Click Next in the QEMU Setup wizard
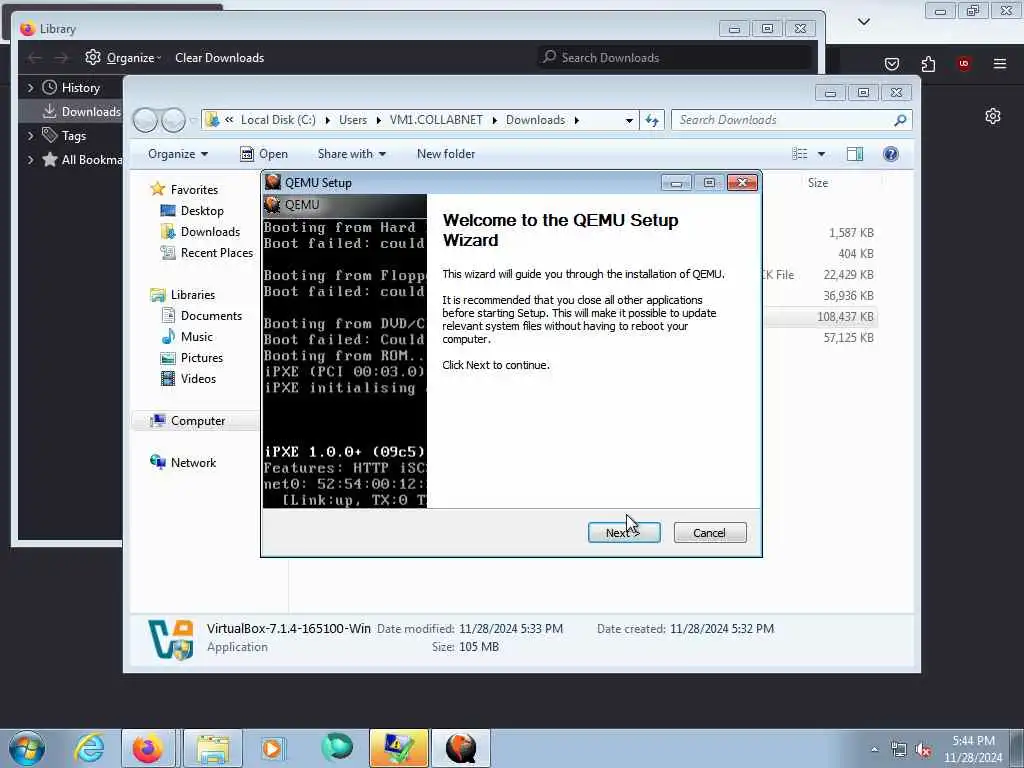Viewport: 1024px width, 768px height. click(624, 533)
